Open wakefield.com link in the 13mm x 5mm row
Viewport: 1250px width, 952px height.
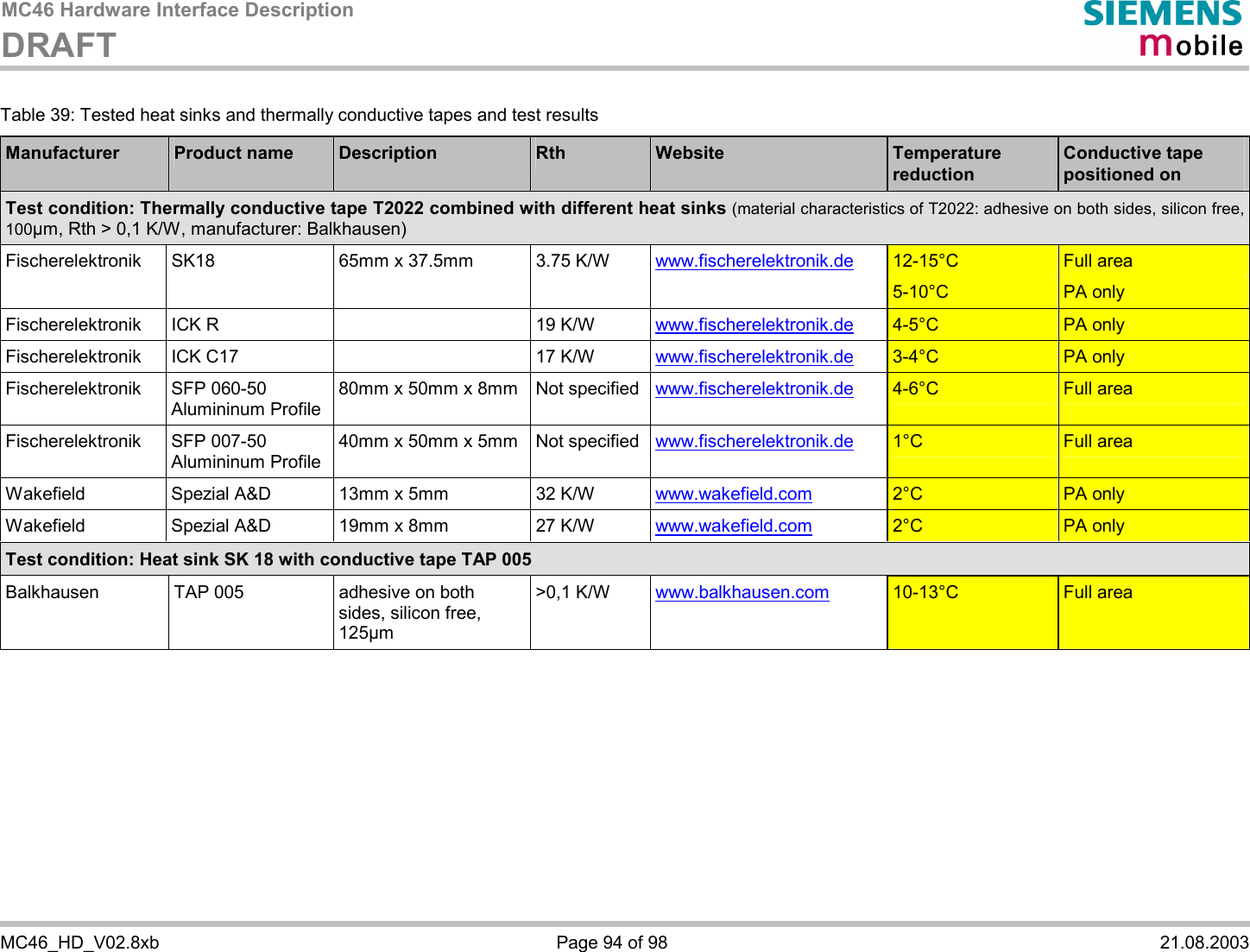pos(733,494)
